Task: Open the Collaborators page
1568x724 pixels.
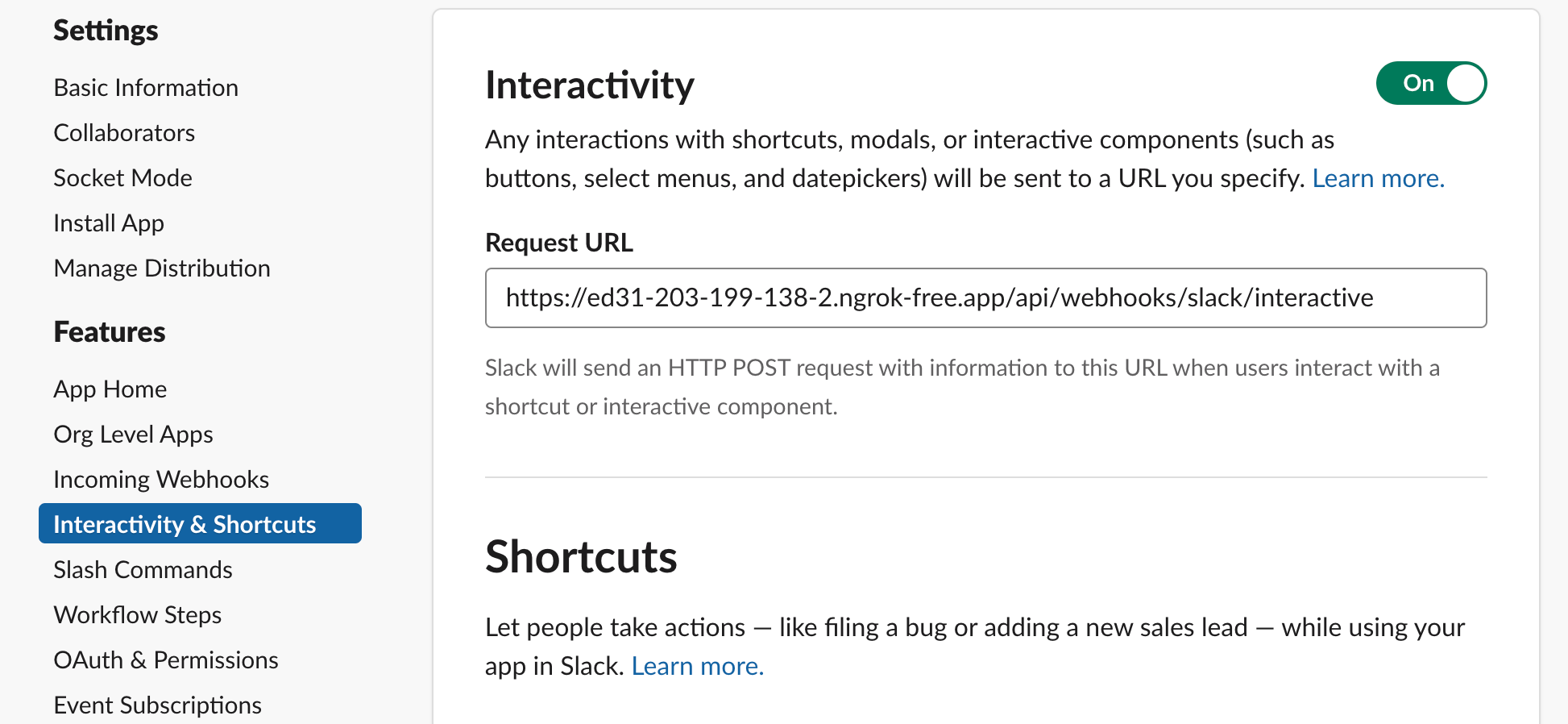Action: tap(124, 133)
